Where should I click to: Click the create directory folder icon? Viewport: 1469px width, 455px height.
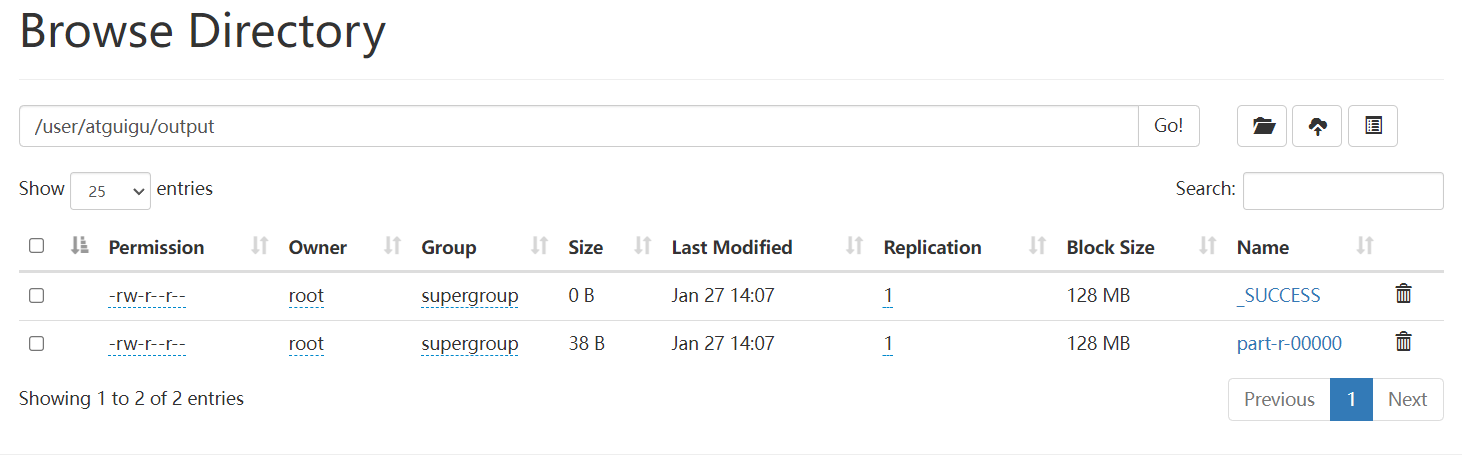[x=1262, y=126]
